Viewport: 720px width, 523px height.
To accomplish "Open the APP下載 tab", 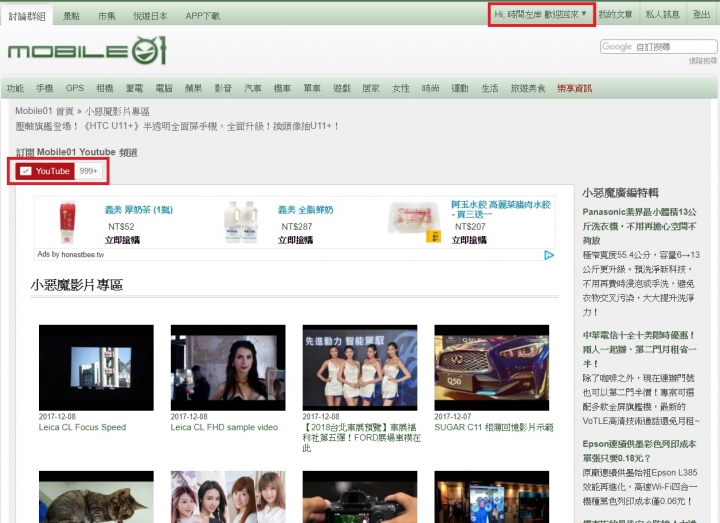I will click(x=202, y=16).
